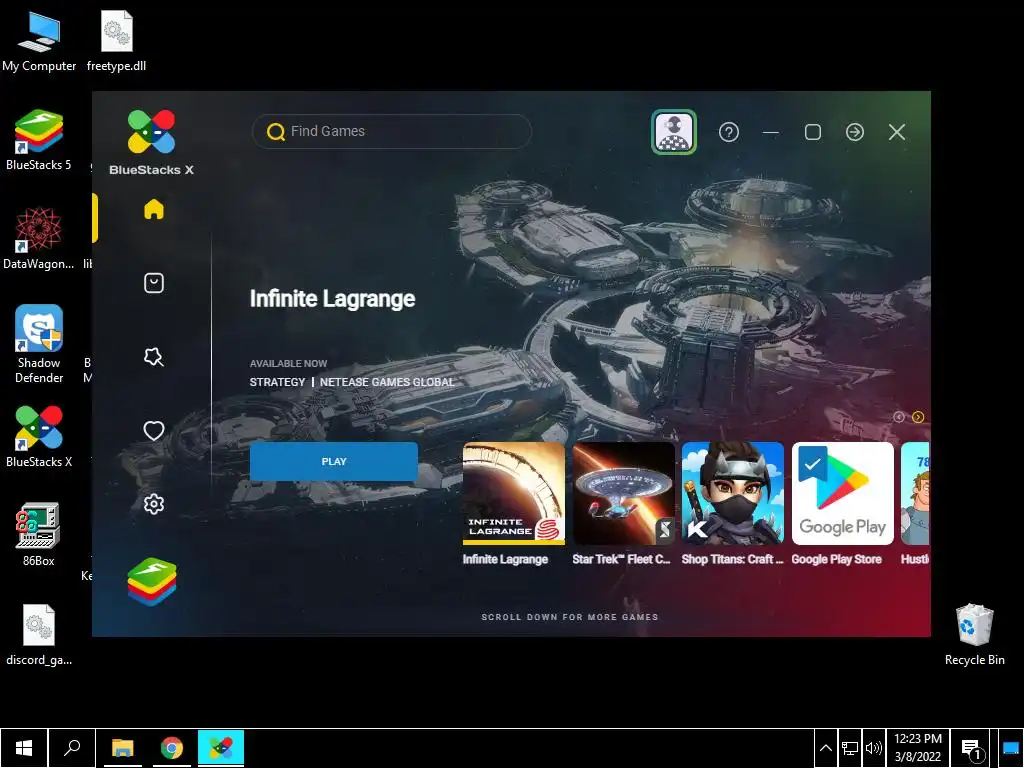The height and width of the screenshot is (768, 1024).
Task: Select the Recycle Bin desktop icon
Action: pyautogui.click(x=974, y=635)
